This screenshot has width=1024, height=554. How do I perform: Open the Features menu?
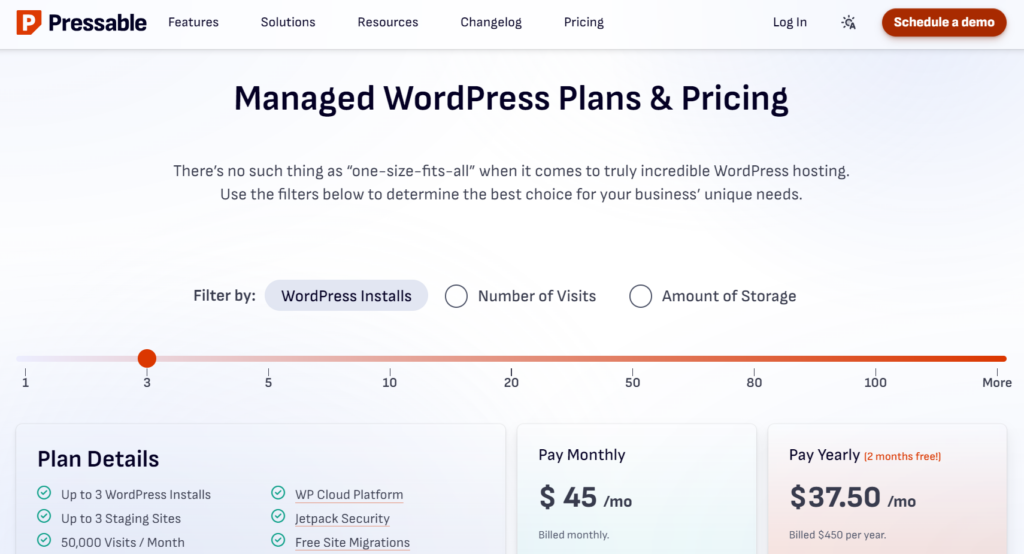[x=193, y=22]
